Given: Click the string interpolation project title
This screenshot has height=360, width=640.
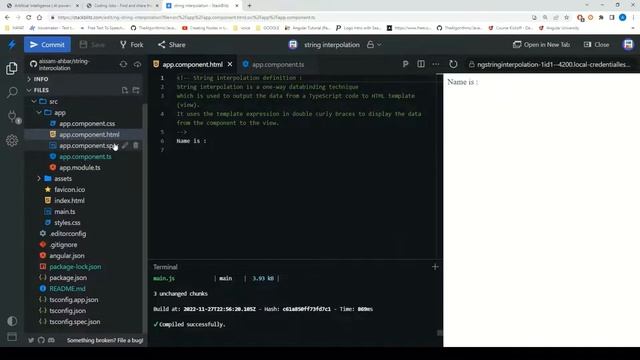Looking at the screenshot, I should pos(332,44).
